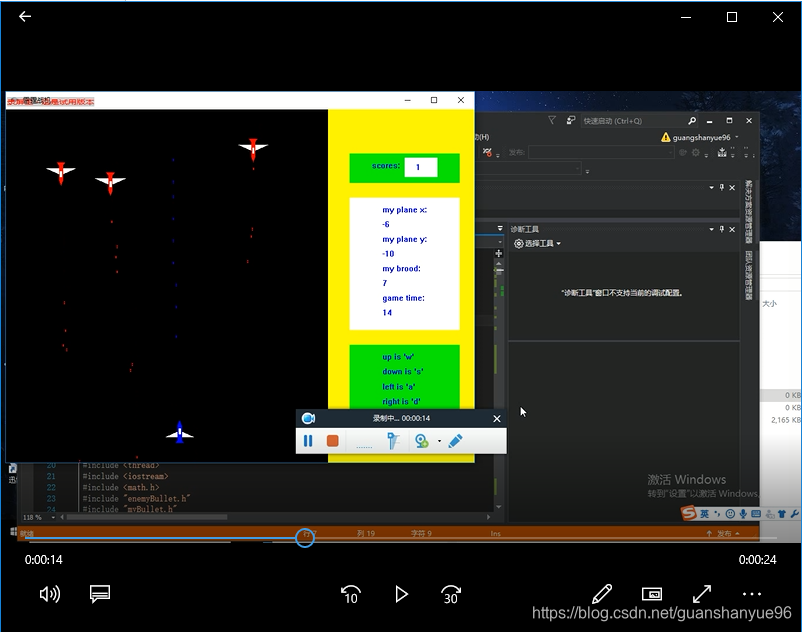Select the recorder's blue pencil draw tool

tap(455, 441)
